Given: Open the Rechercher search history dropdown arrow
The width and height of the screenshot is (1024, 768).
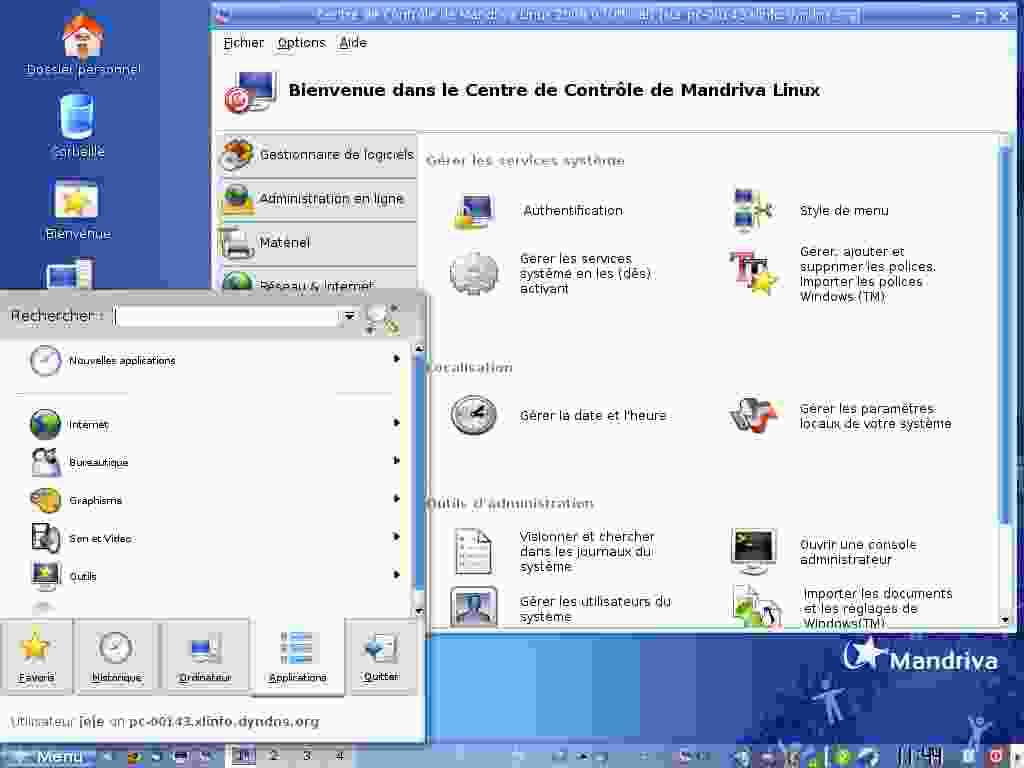Looking at the screenshot, I should pos(349,316).
